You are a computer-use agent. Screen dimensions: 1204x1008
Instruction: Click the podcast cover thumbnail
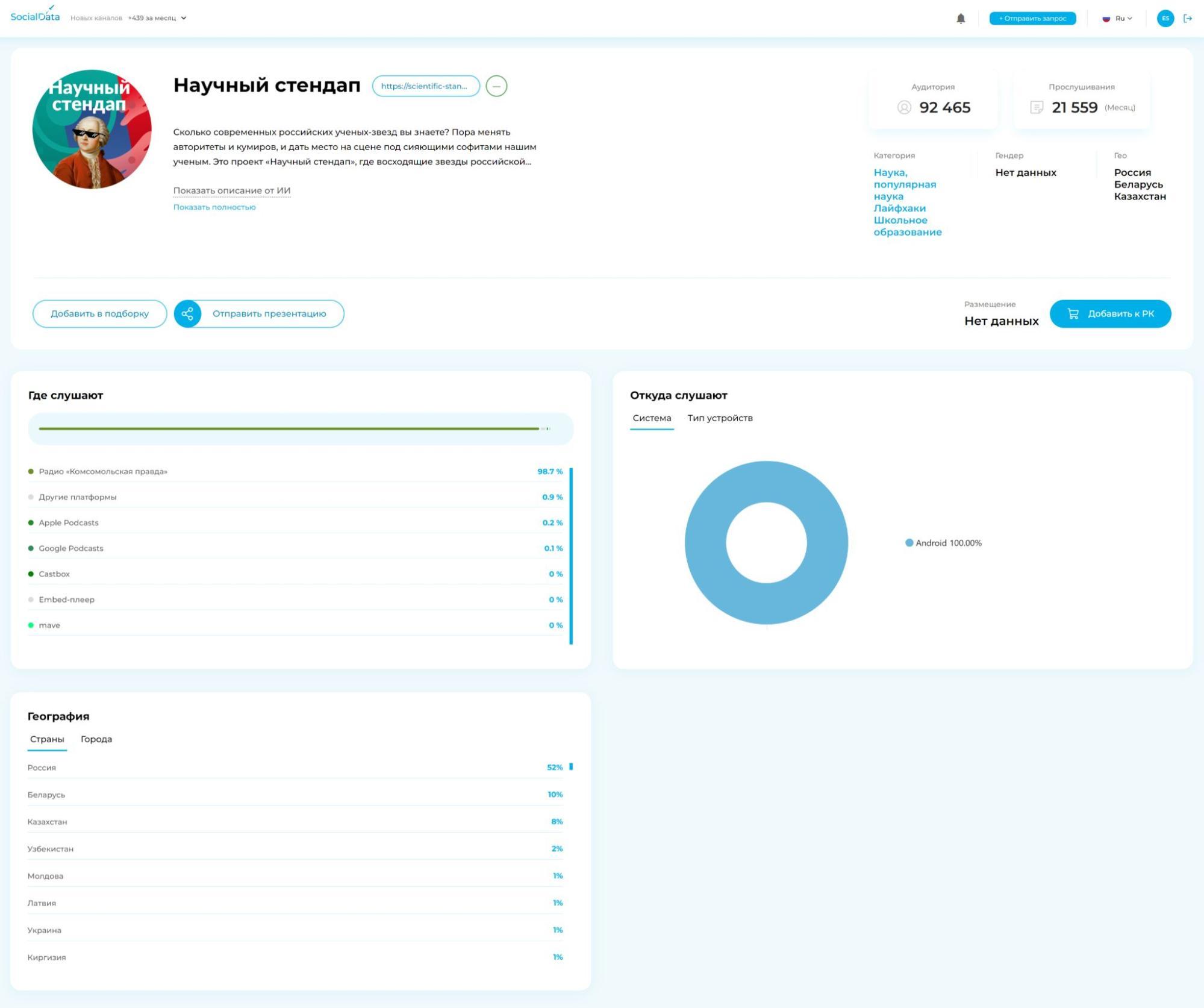point(92,129)
